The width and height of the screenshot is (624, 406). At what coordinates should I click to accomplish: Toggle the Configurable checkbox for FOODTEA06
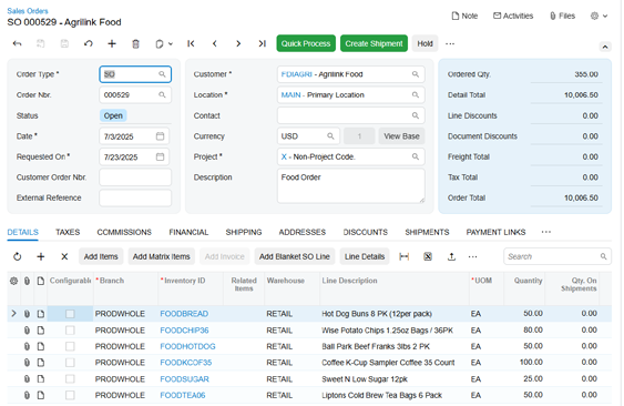click(70, 395)
